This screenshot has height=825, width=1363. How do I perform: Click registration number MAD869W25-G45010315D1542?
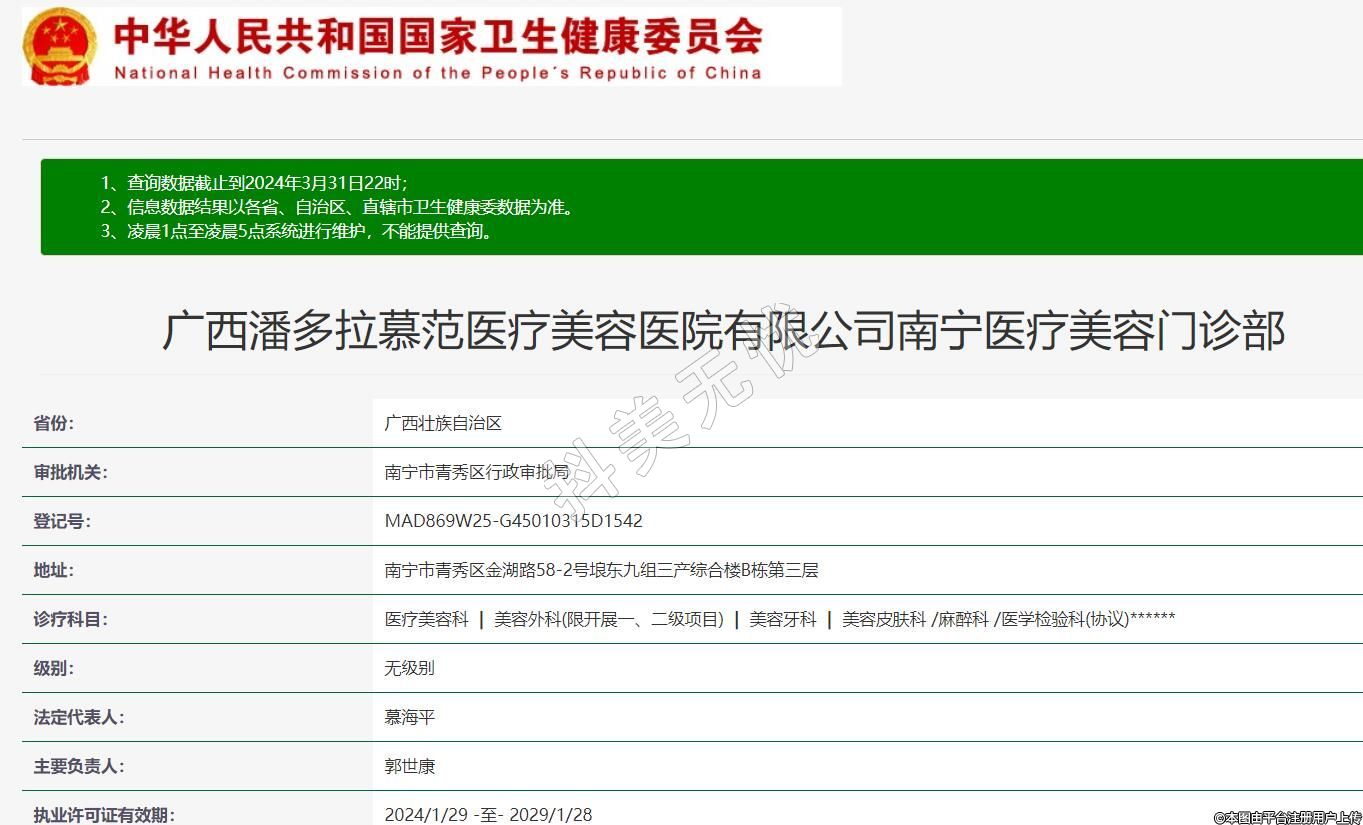coord(513,521)
